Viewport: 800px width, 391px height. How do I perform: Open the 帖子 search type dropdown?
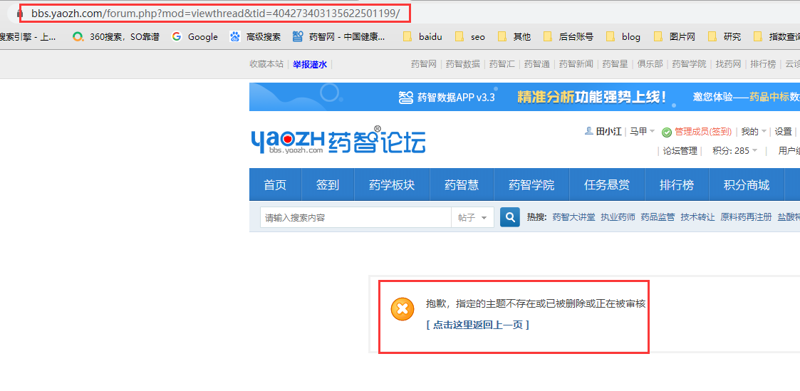point(472,217)
